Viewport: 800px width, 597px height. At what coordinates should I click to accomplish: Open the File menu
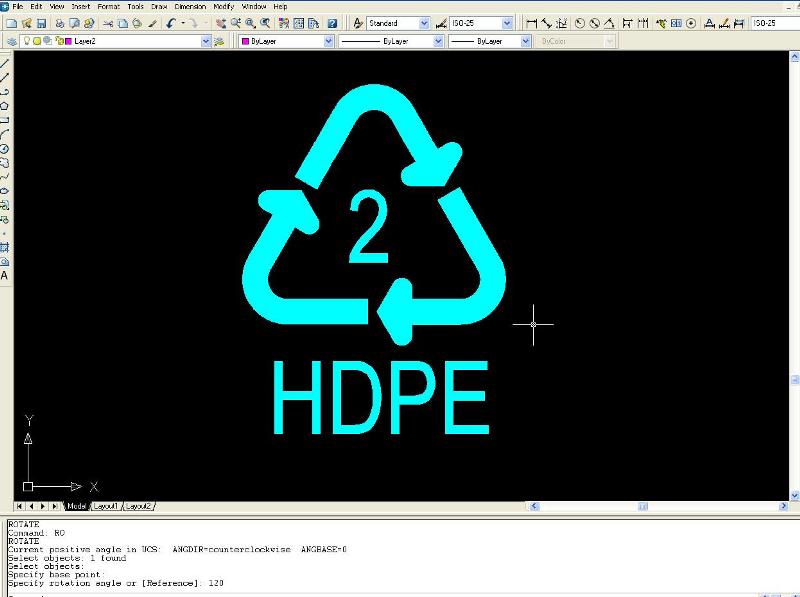pos(17,7)
